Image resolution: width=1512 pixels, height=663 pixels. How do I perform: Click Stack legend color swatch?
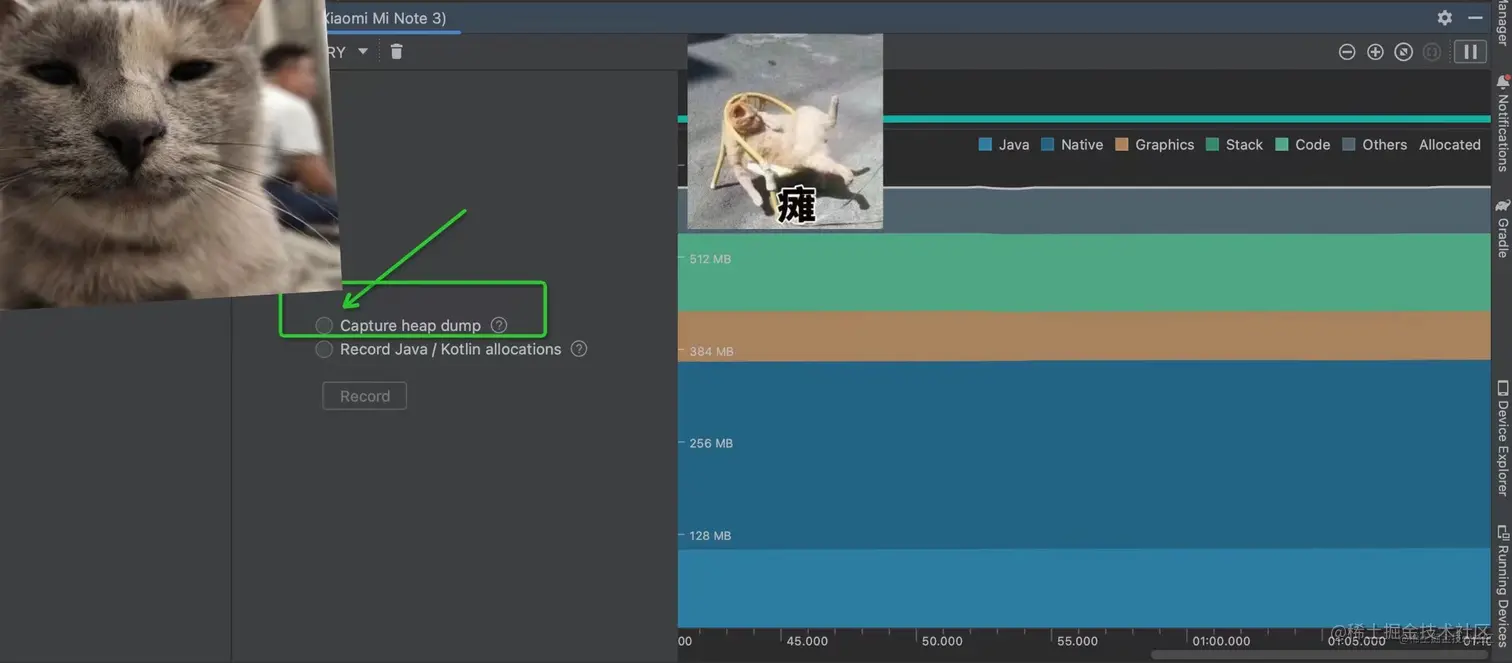[1213, 145]
